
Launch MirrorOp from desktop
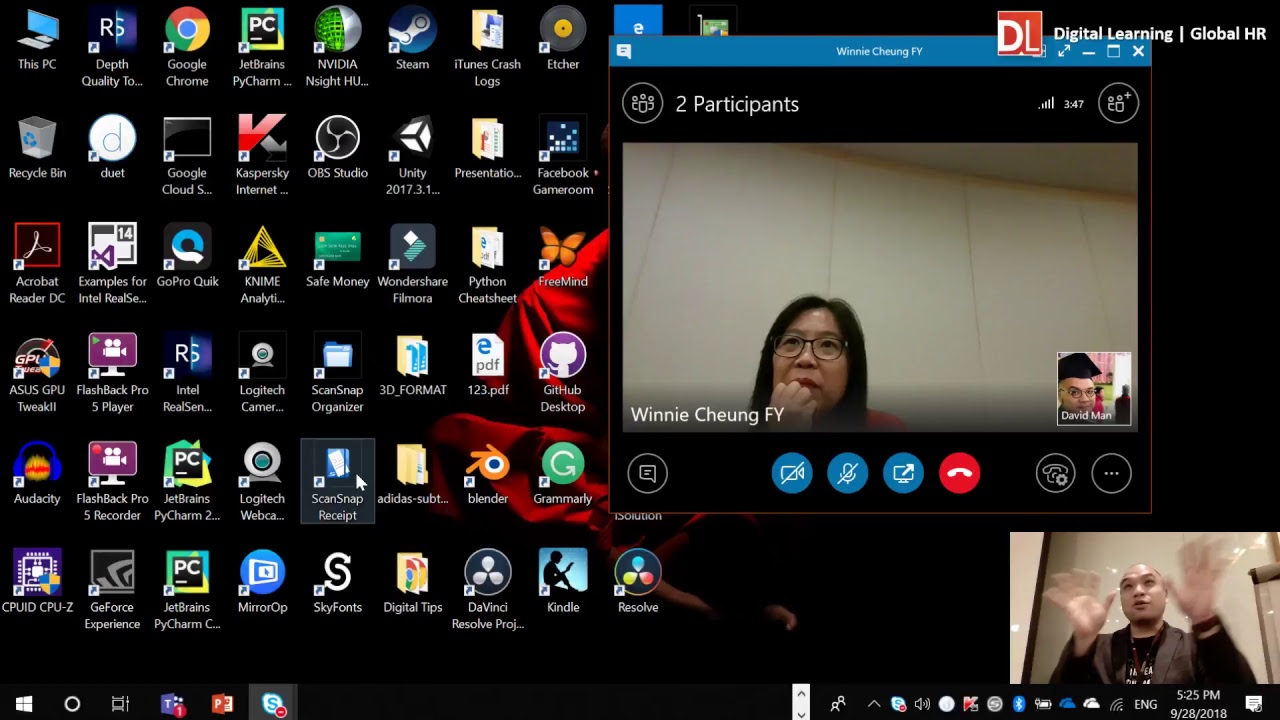click(x=262, y=583)
